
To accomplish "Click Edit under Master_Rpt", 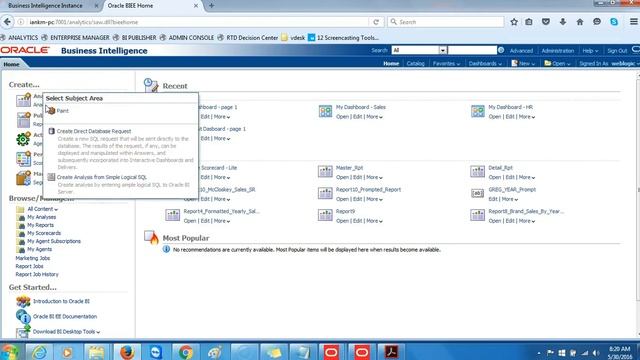I will click(x=358, y=177).
